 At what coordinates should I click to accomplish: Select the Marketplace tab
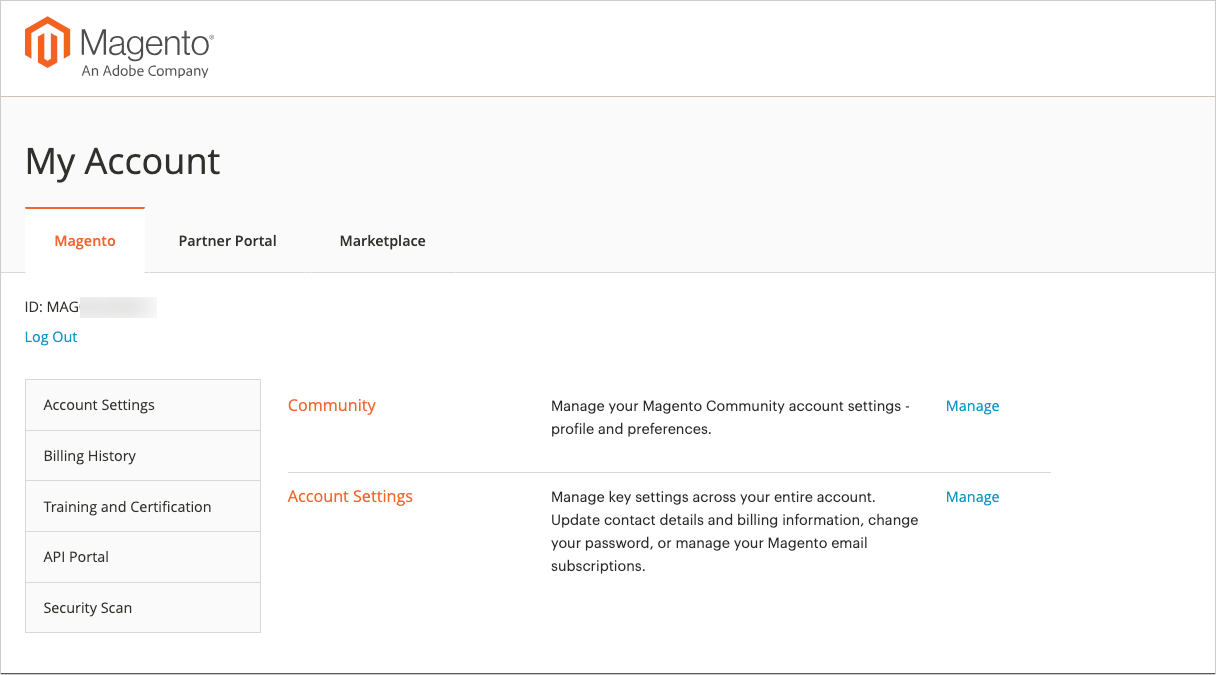382,241
